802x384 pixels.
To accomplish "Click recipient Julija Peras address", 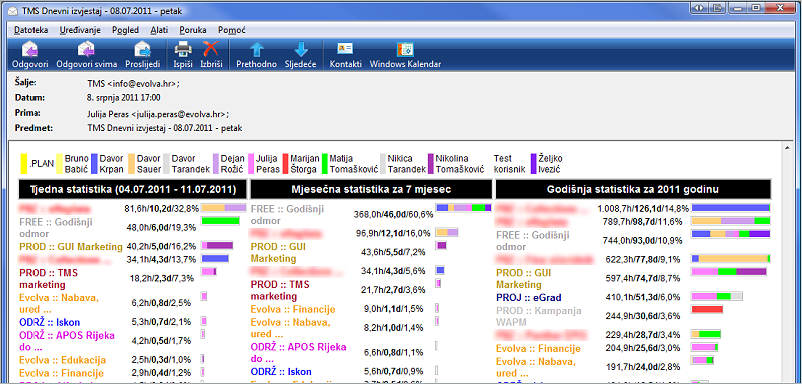I will (158, 114).
